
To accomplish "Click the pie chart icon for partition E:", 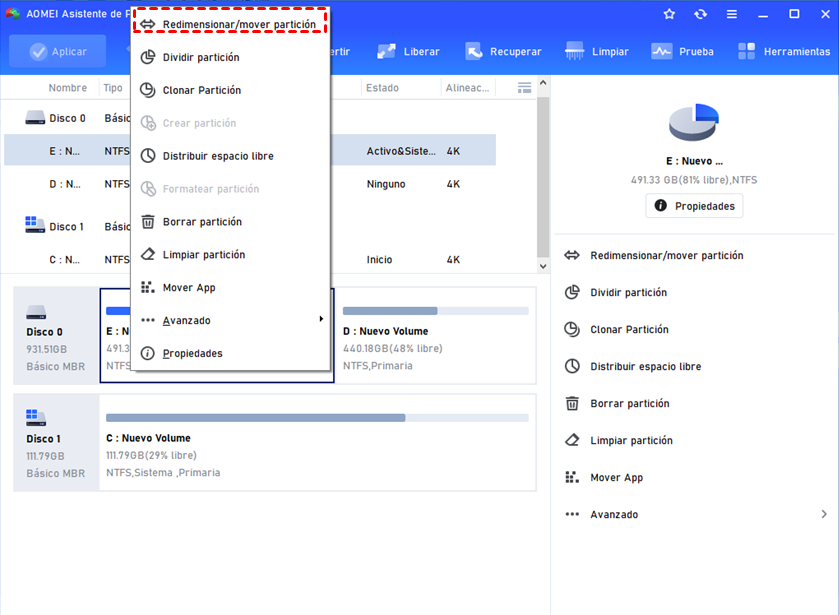I will coord(694,123).
